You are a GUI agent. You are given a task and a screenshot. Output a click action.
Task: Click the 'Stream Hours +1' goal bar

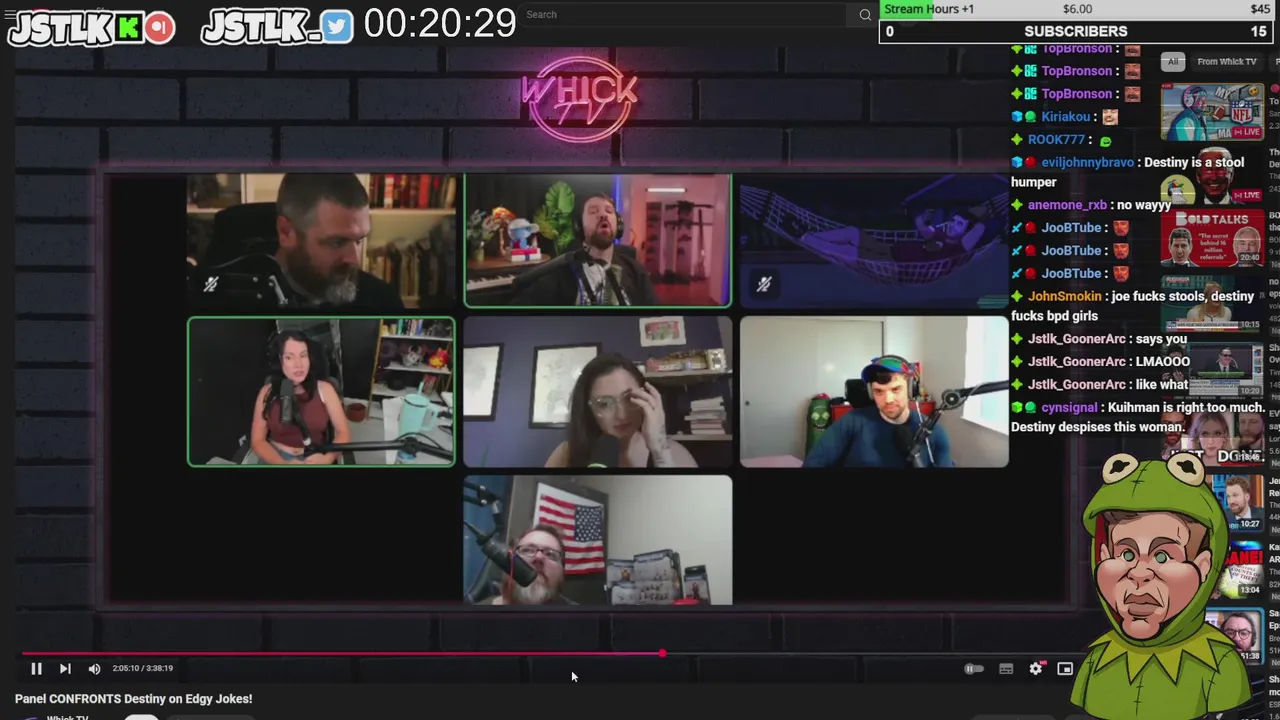click(x=1076, y=9)
